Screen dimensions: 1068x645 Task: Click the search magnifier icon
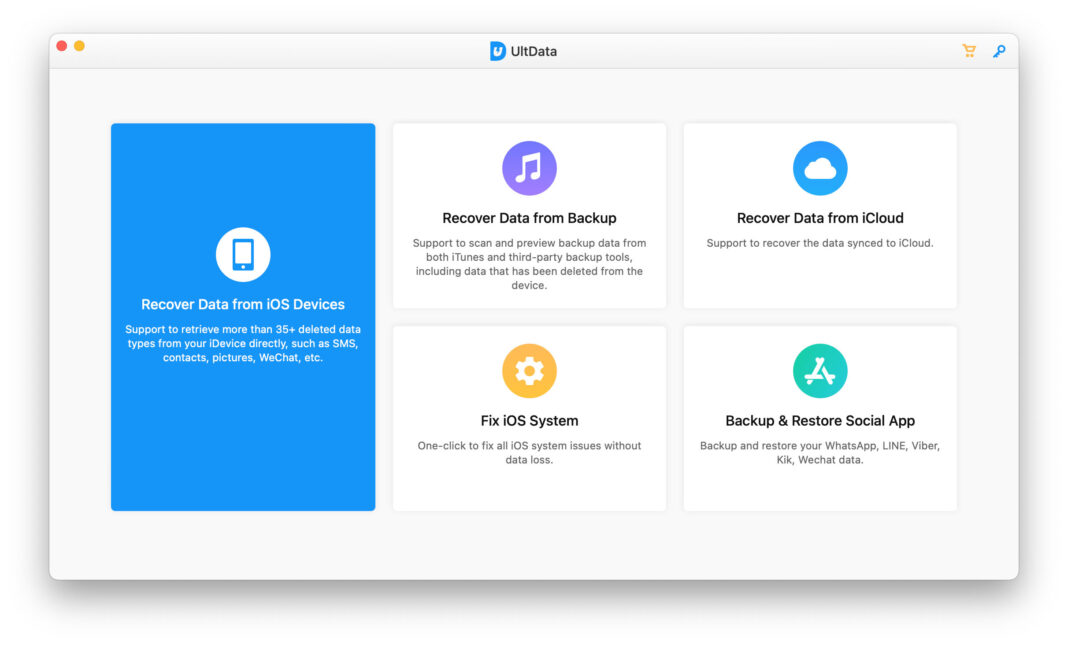click(x=999, y=50)
